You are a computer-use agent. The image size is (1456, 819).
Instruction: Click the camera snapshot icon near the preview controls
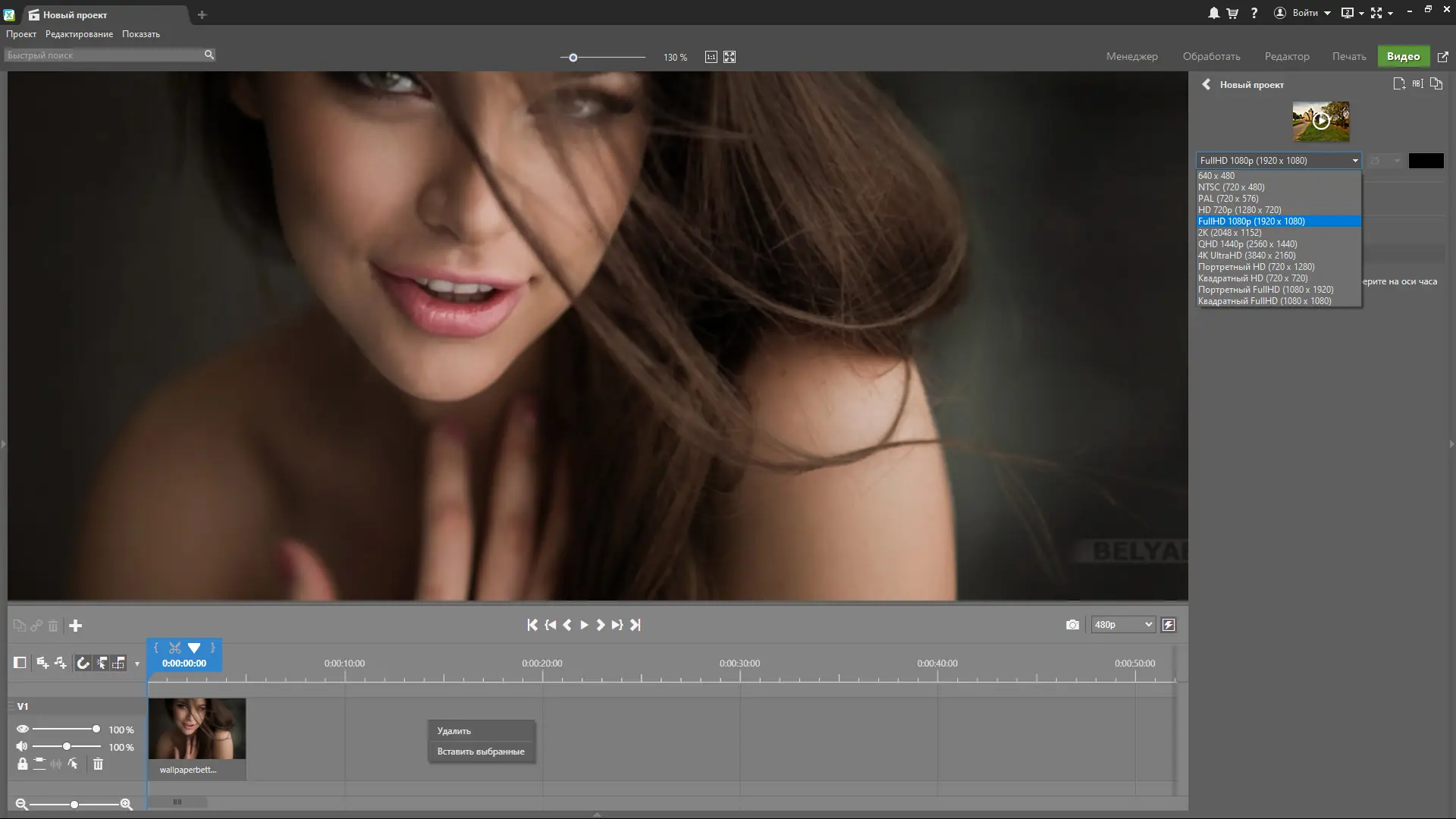tap(1072, 624)
